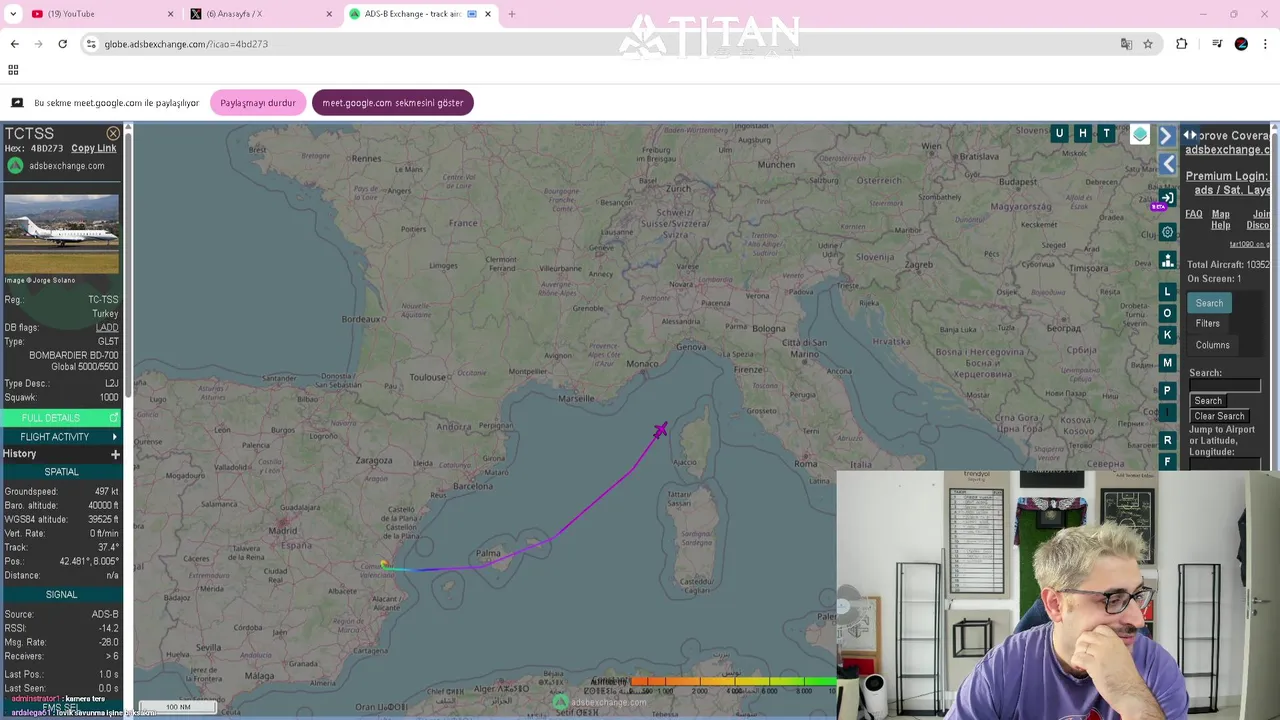Select the Filters tab
The height and width of the screenshot is (720, 1280).
[x=1208, y=323]
